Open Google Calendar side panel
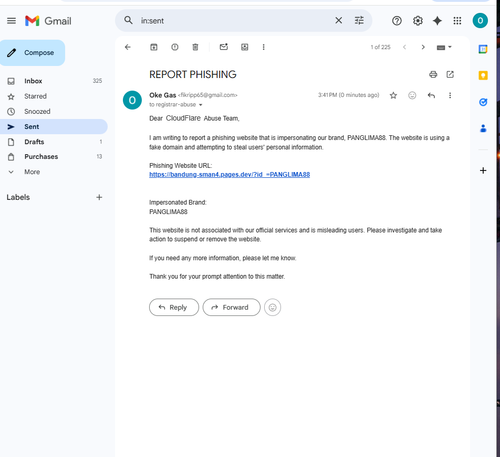 tap(483, 49)
